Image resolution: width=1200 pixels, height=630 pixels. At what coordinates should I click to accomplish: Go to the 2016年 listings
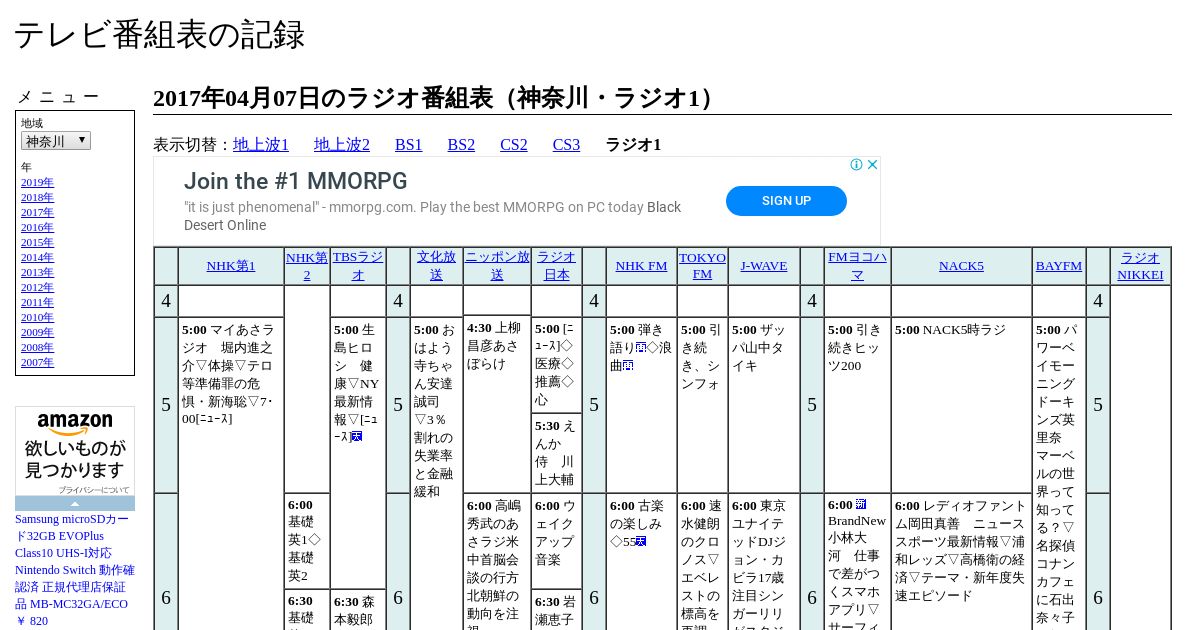pos(37,227)
